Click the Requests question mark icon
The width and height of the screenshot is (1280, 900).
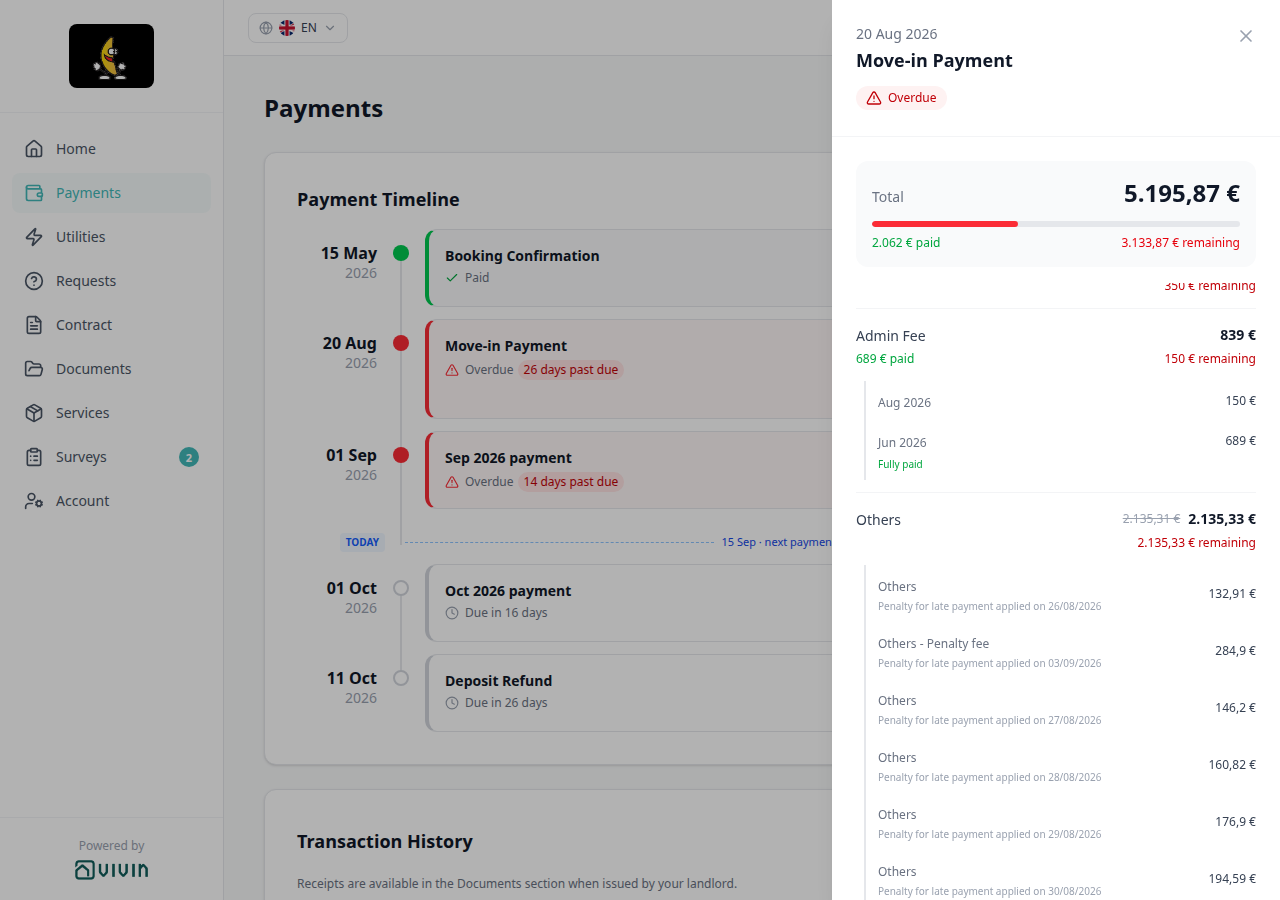coord(34,281)
